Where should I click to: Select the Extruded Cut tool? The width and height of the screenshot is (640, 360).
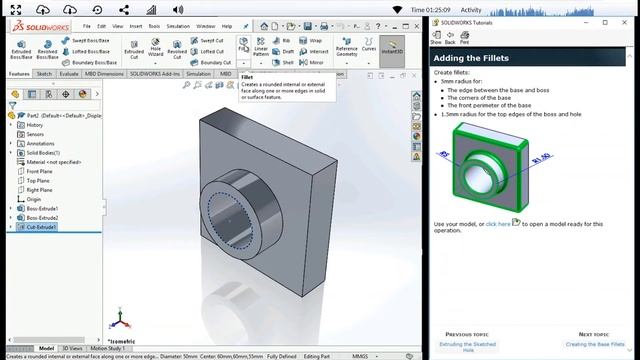(x=134, y=49)
